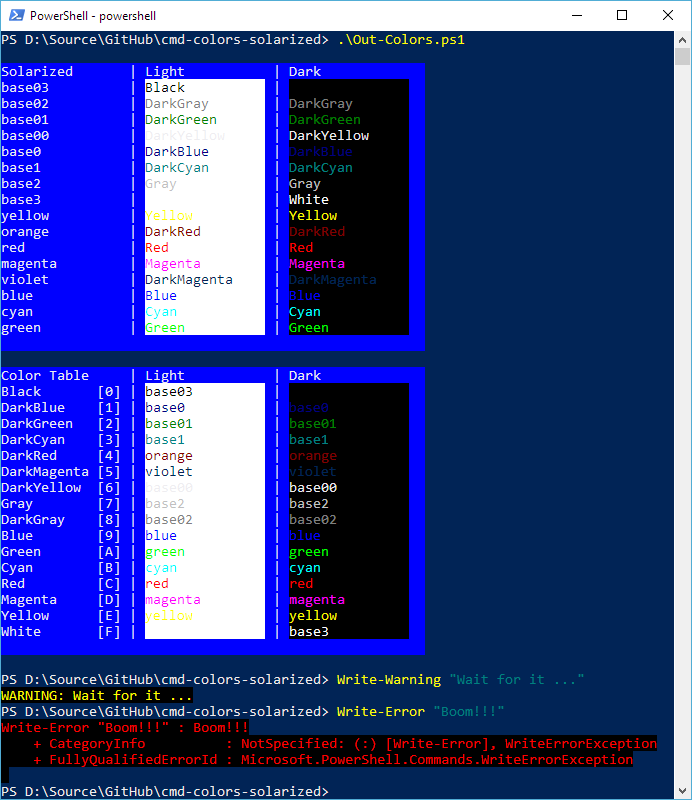Click the '"Wait for it ..."' string argument
The width and height of the screenshot is (692, 800).
pos(516,680)
